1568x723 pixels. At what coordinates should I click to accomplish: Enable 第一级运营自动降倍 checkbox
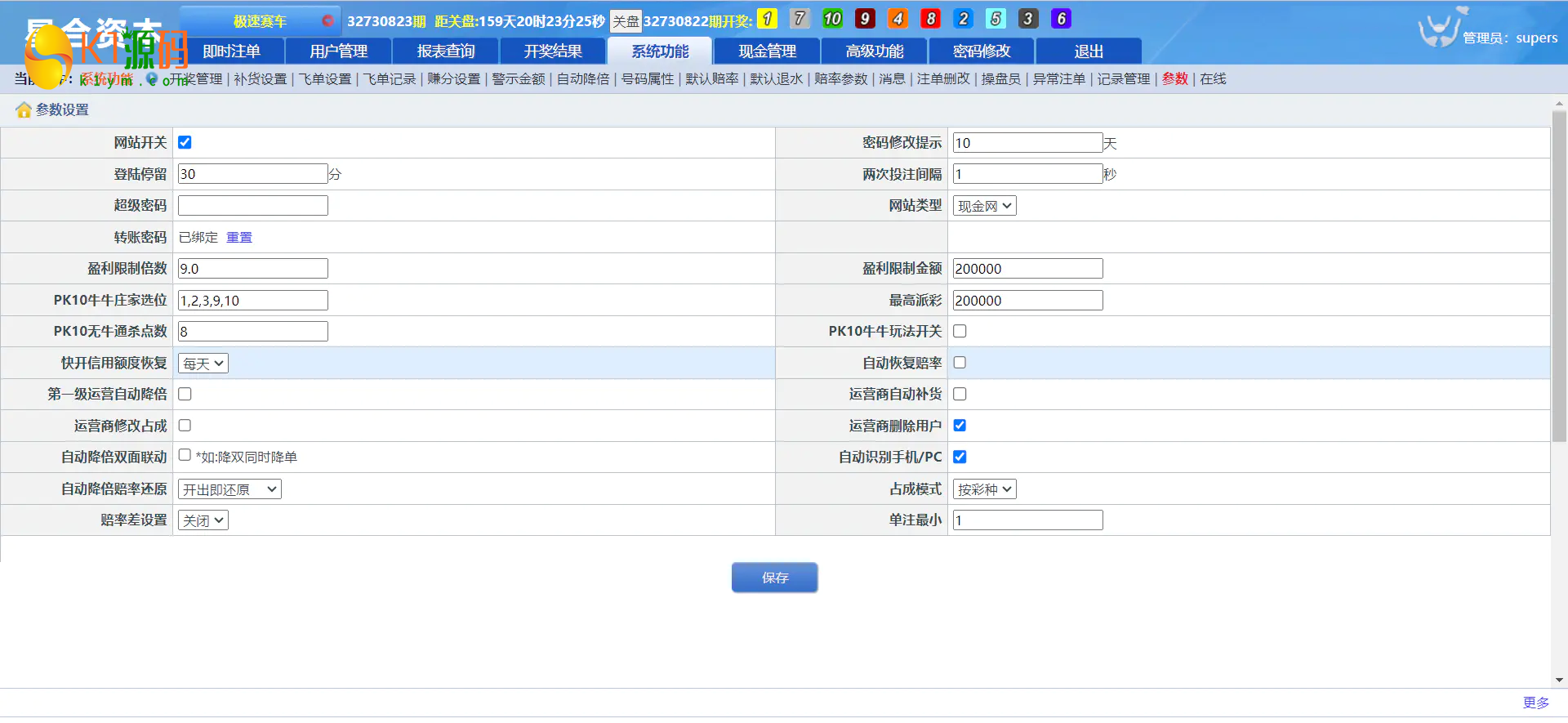185,394
